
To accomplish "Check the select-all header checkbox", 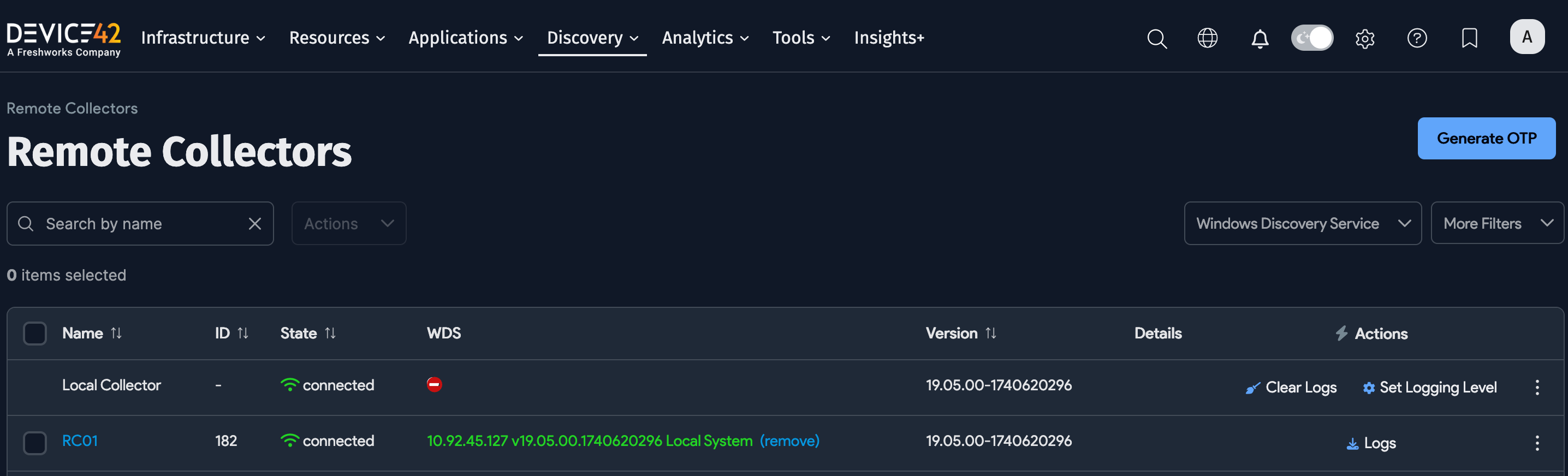I will 35,333.
